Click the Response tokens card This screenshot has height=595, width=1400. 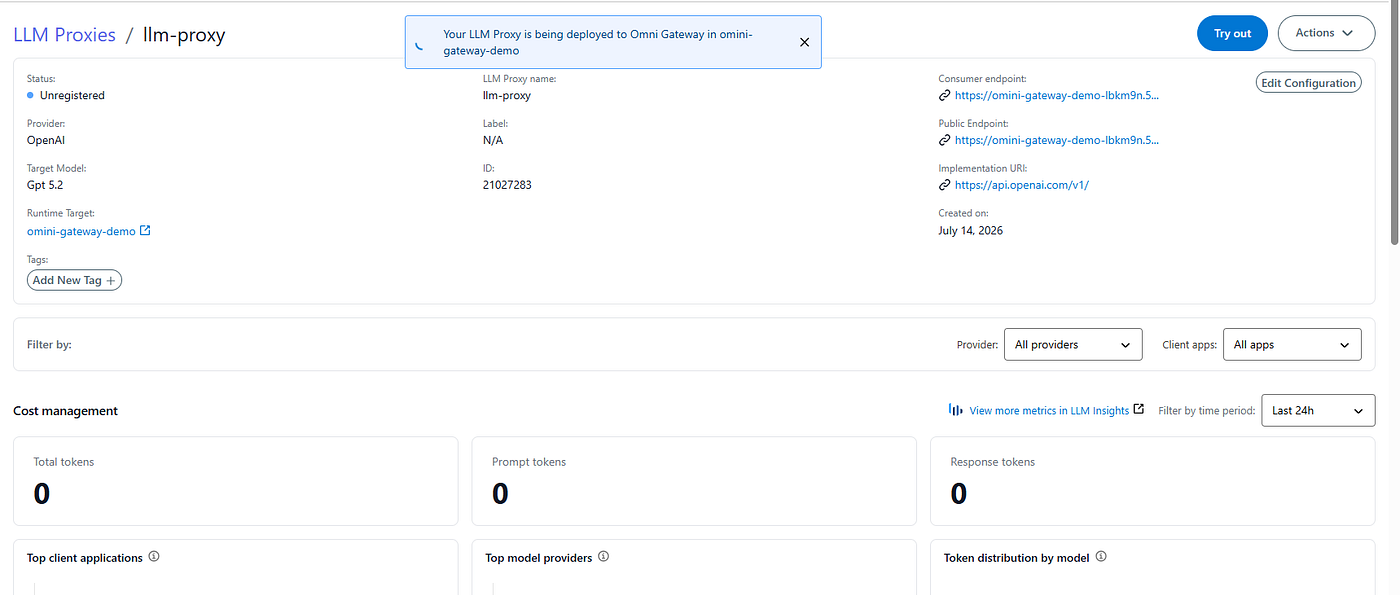pyautogui.click(x=1153, y=481)
